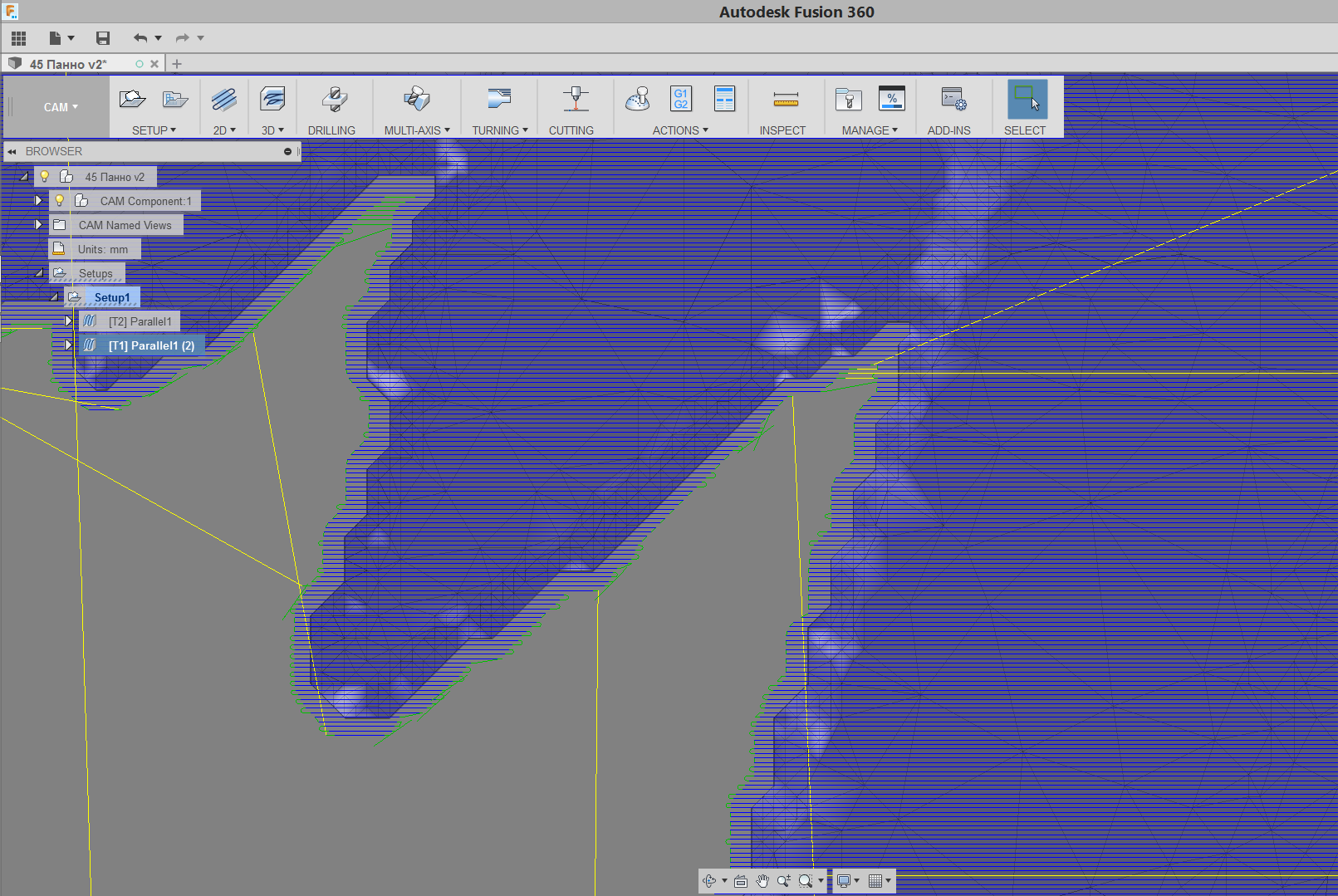Open the MANAGE dropdown menu

coord(870,130)
